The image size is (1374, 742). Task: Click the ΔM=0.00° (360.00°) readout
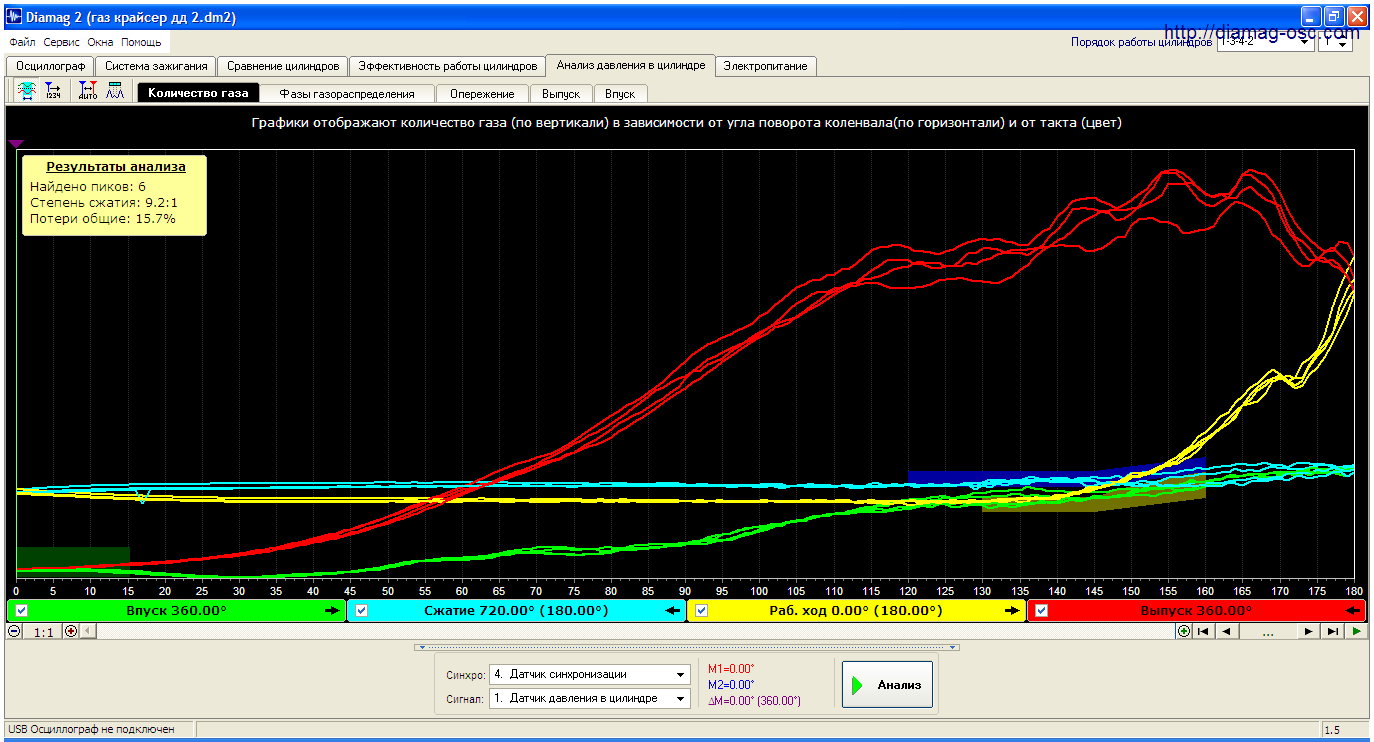pos(754,701)
